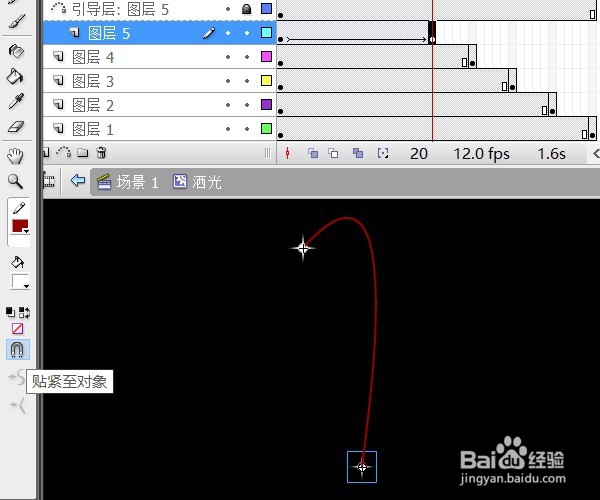Image resolution: width=600 pixels, height=500 pixels.
Task: Select the Eyedropper tool
Action: point(16,101)
